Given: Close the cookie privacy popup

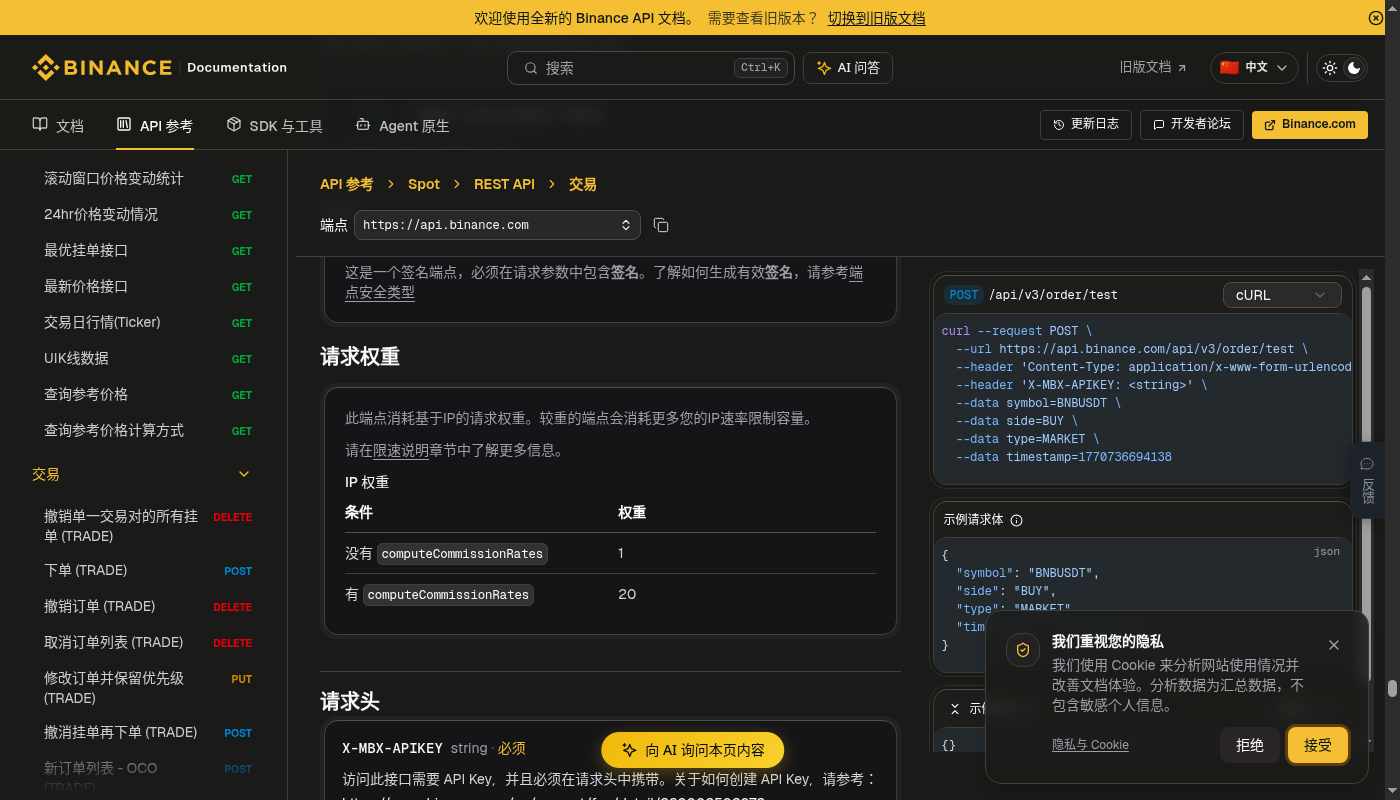Looking at the screenshot, I should tap(1334, 645).
